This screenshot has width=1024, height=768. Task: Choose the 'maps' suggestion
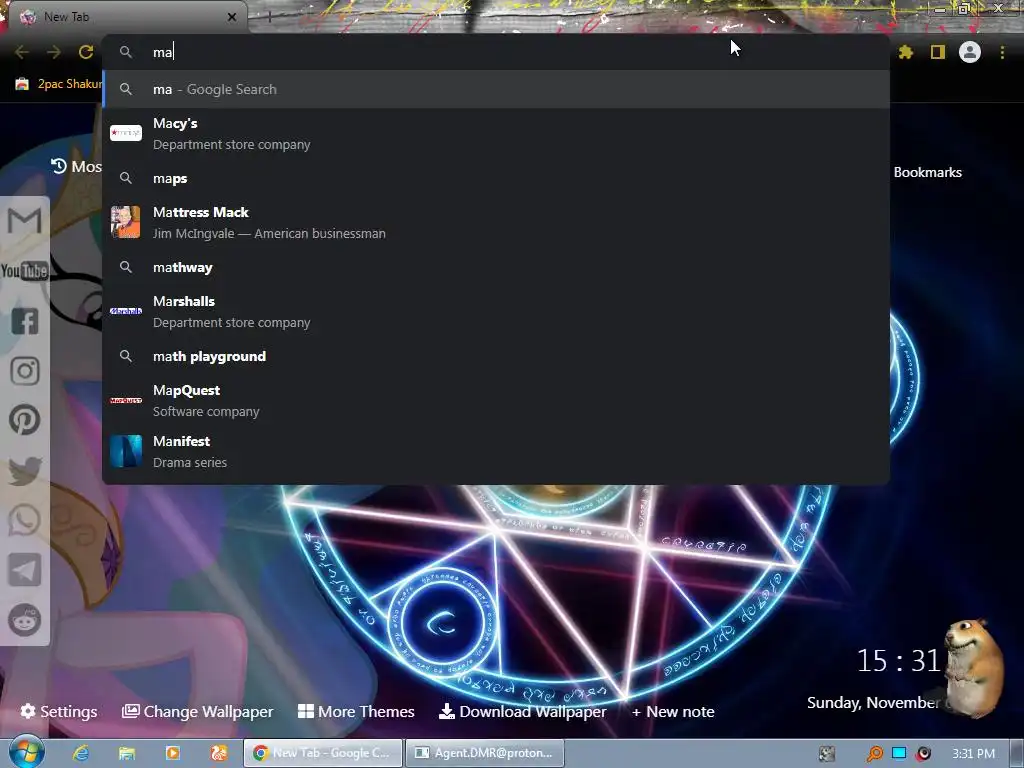coord(496,178)
